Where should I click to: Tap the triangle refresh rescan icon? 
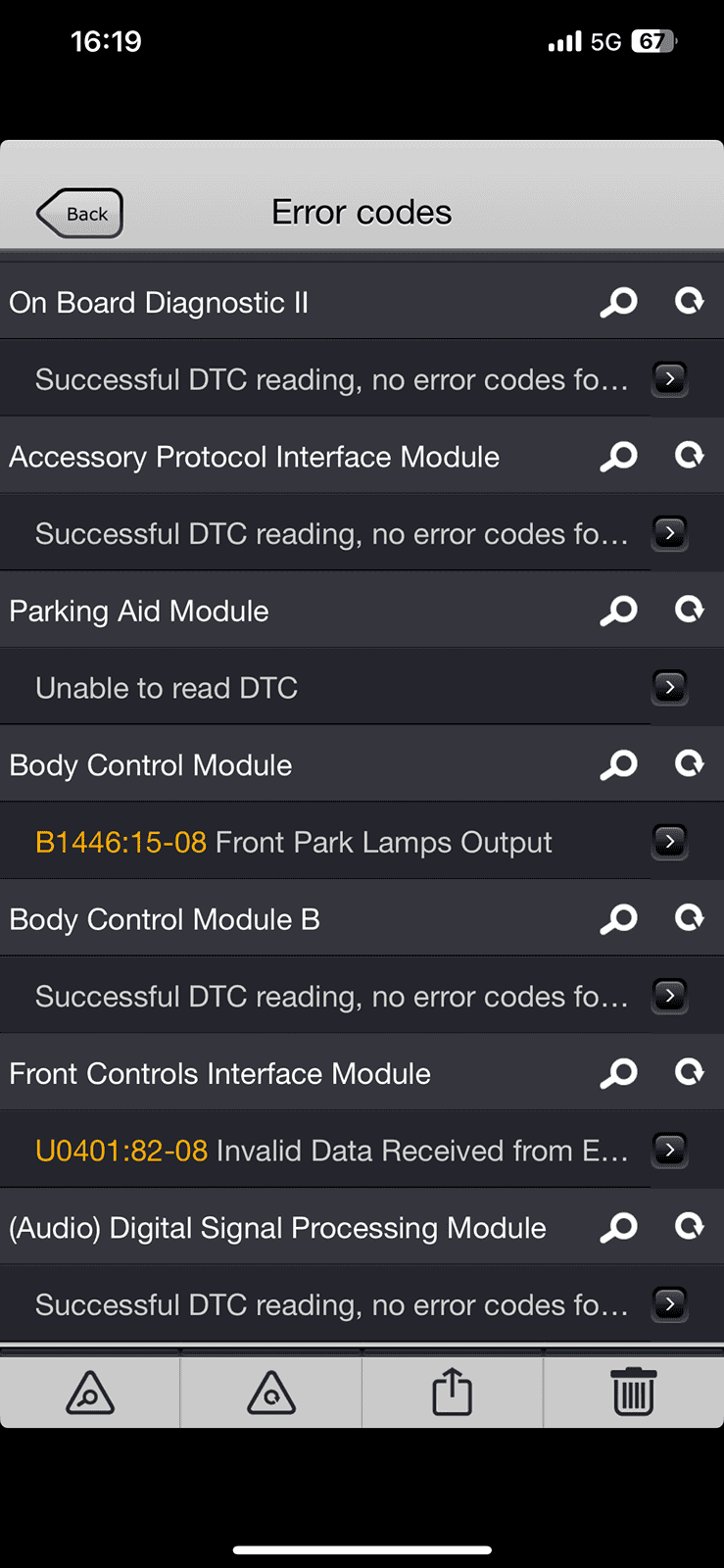coord(271,1392)
